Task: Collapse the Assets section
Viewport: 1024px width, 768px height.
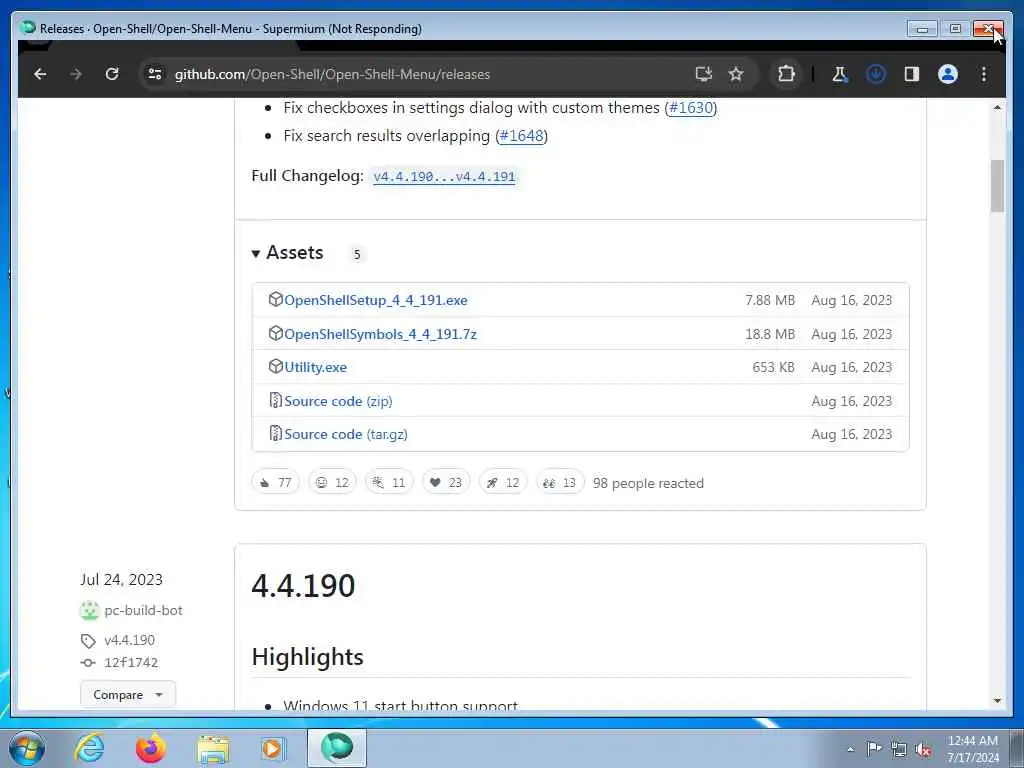Action: tap(287, 253)
